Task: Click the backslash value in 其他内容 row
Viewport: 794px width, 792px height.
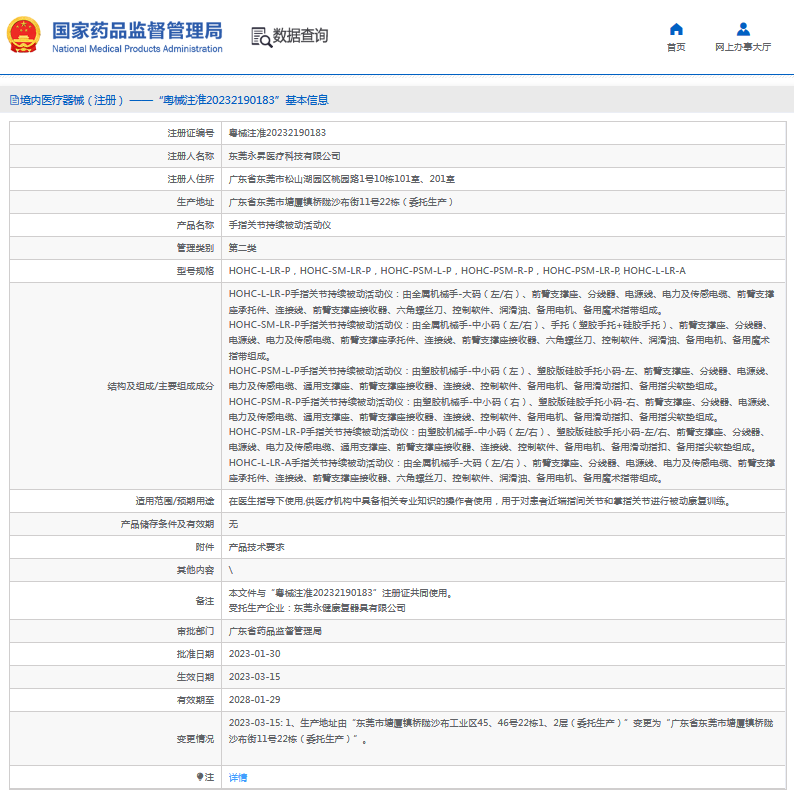Action: [231, 570]
